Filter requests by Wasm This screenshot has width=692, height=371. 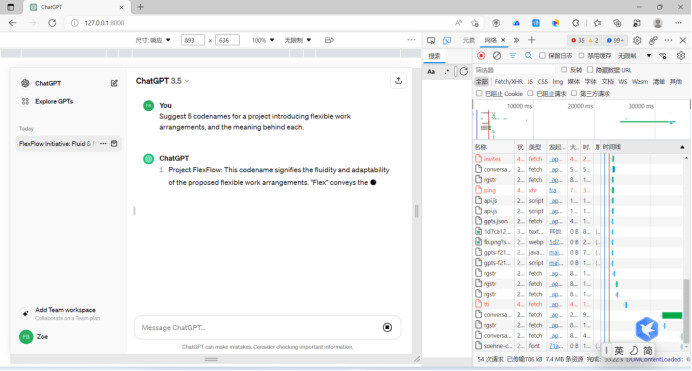[x=639, y=82]
